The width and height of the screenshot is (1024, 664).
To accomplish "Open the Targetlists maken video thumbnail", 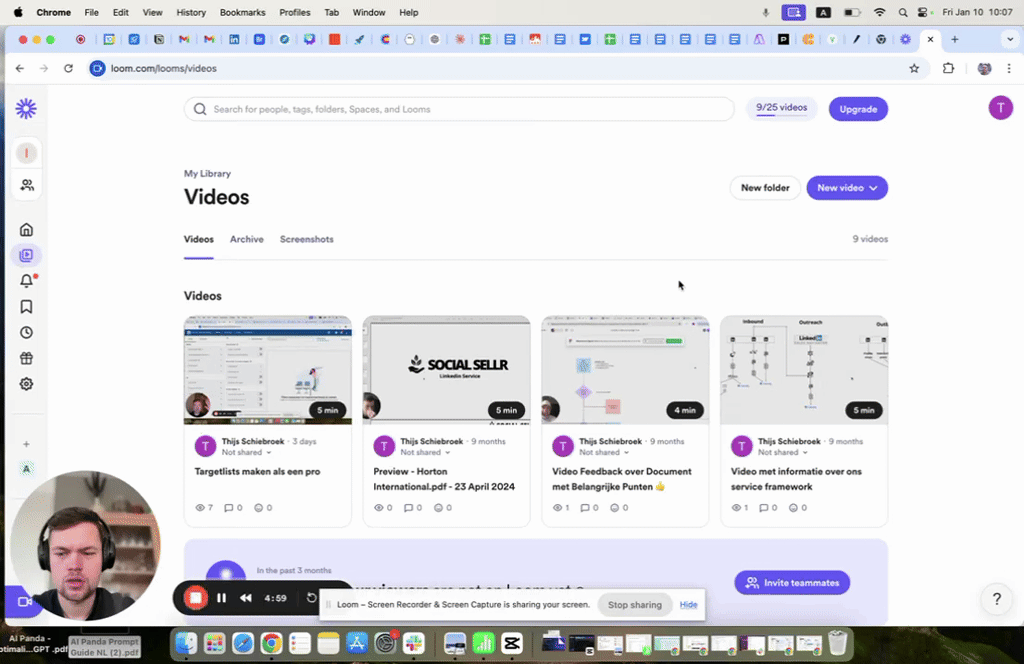I will pyautogui.click(x=267, y=370).
